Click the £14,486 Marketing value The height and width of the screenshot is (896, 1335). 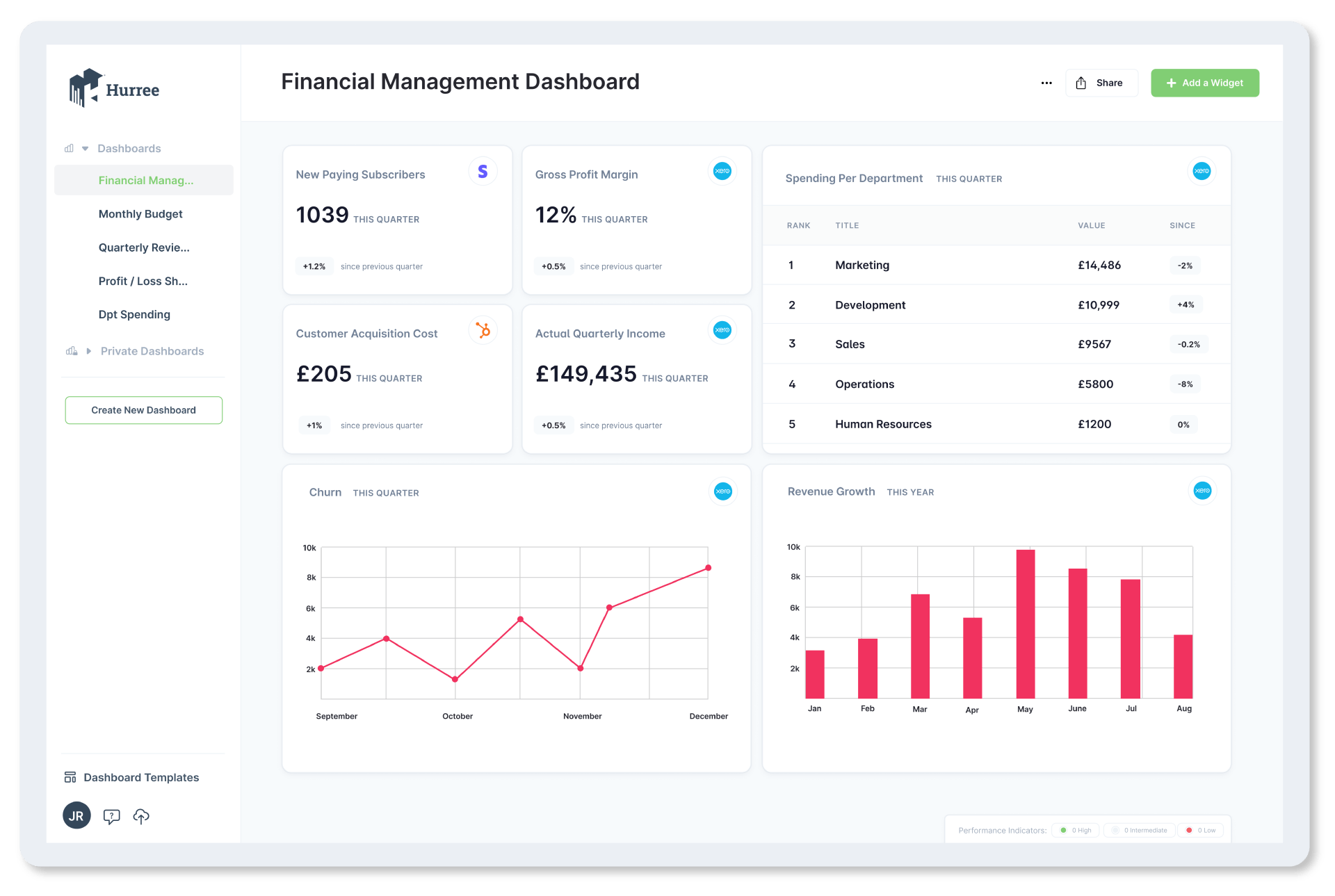pos(1099,265)
